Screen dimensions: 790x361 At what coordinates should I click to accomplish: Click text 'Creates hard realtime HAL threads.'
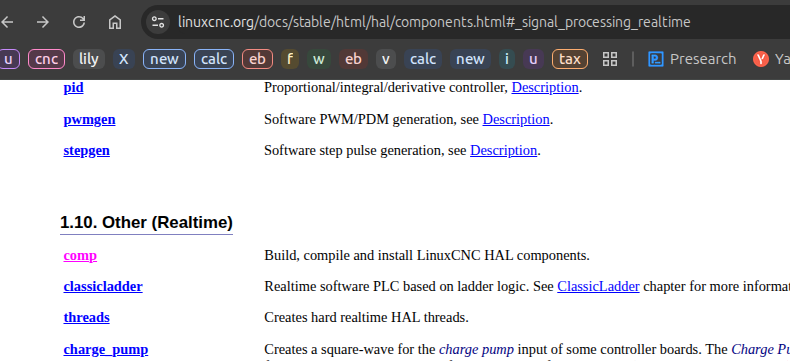pos(366,318)
